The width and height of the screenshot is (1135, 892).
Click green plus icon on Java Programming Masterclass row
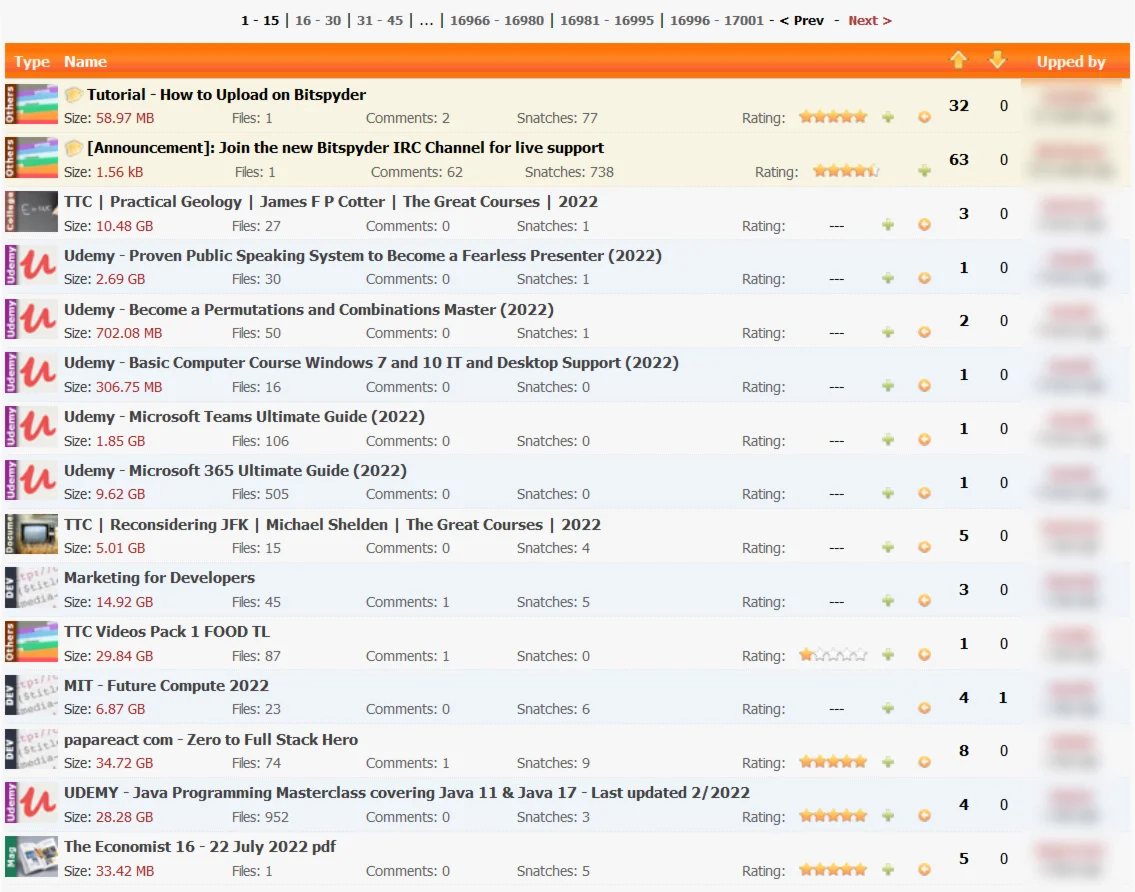888,816
